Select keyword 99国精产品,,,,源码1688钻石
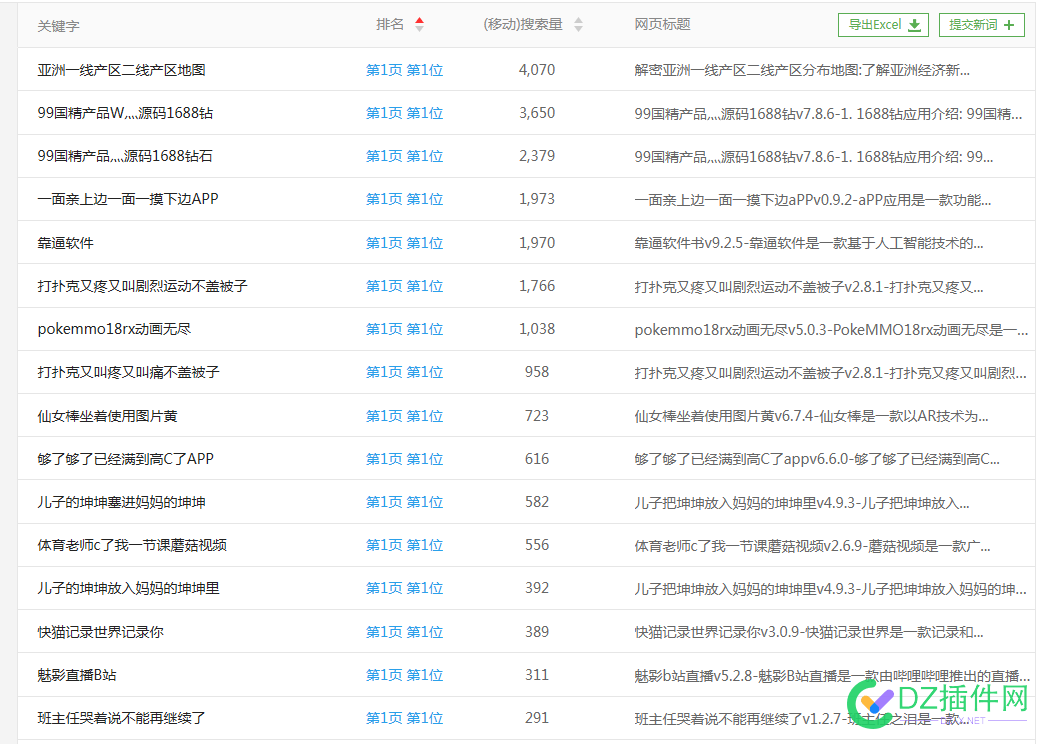Viewport: 1047px width, 744px height. point(125,156)
